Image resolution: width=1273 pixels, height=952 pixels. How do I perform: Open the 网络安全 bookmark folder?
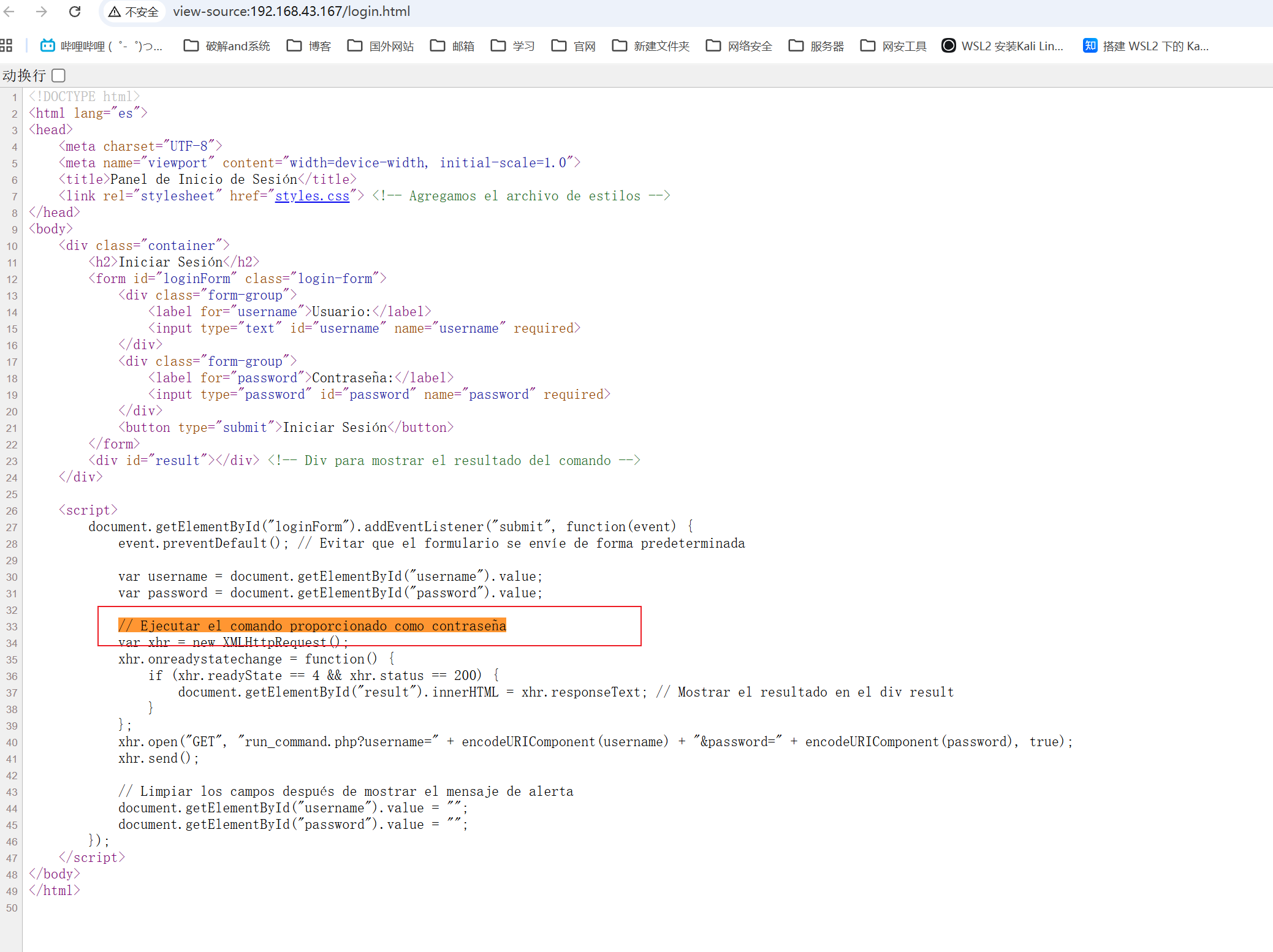[739, 46]
